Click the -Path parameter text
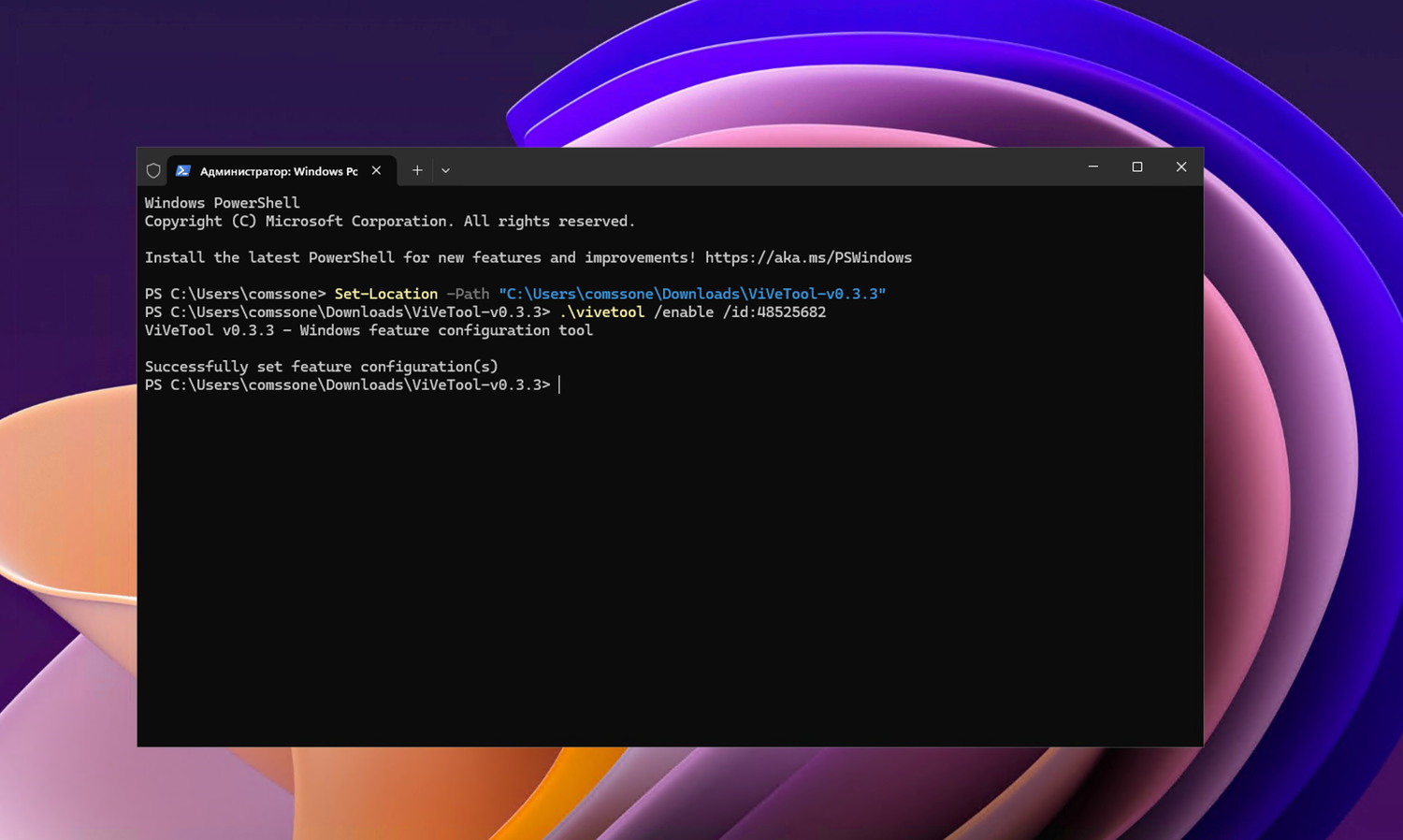The height and width of the screenshot is (840, 1403). click(468, 294)
